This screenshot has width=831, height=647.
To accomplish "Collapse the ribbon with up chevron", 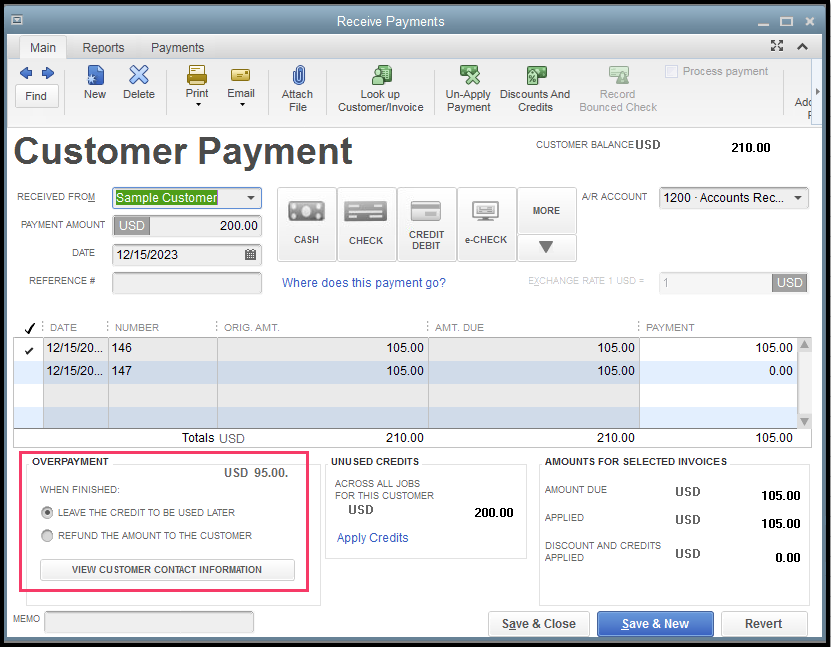I will click(x=802, y=47).
